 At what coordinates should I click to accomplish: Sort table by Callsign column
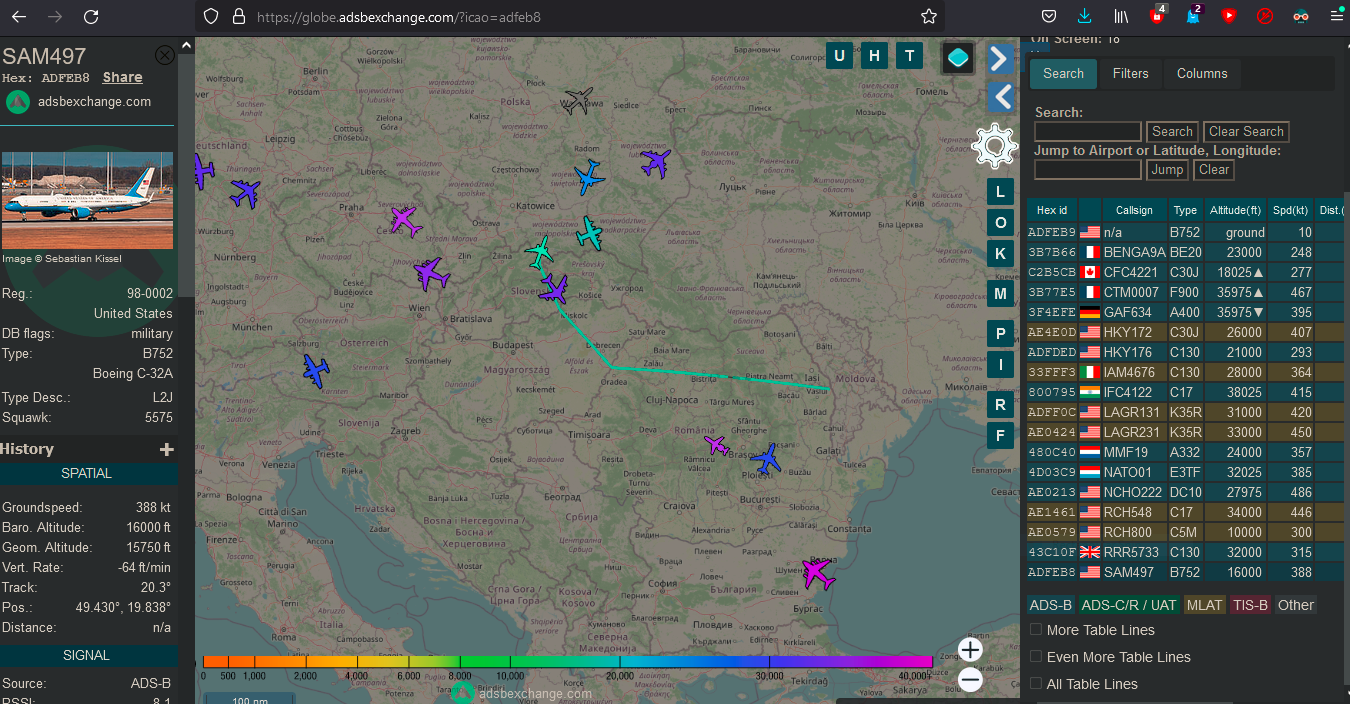pos(1134,210)
